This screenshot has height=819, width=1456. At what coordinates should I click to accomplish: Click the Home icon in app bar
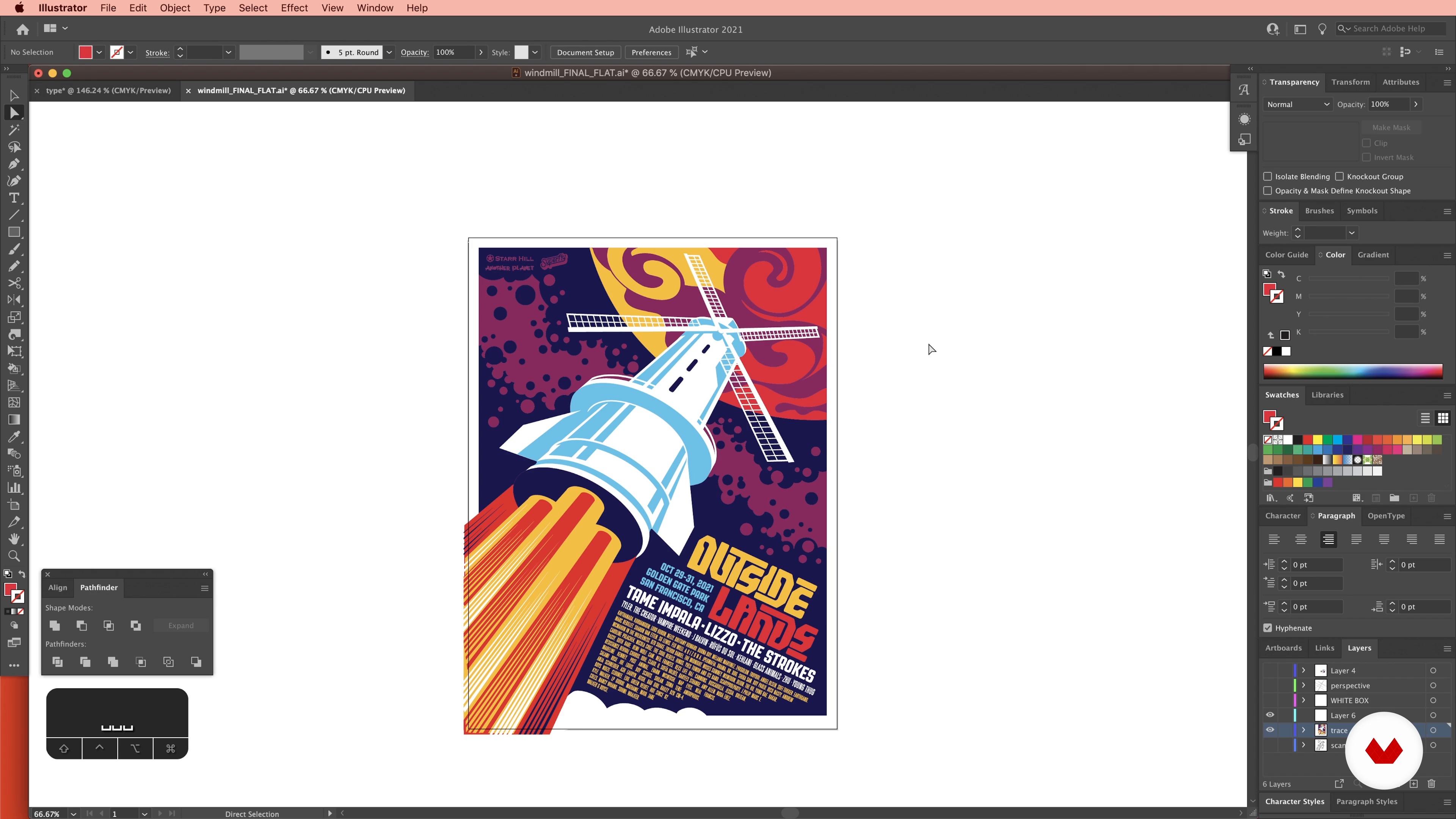tap(23, 29)
